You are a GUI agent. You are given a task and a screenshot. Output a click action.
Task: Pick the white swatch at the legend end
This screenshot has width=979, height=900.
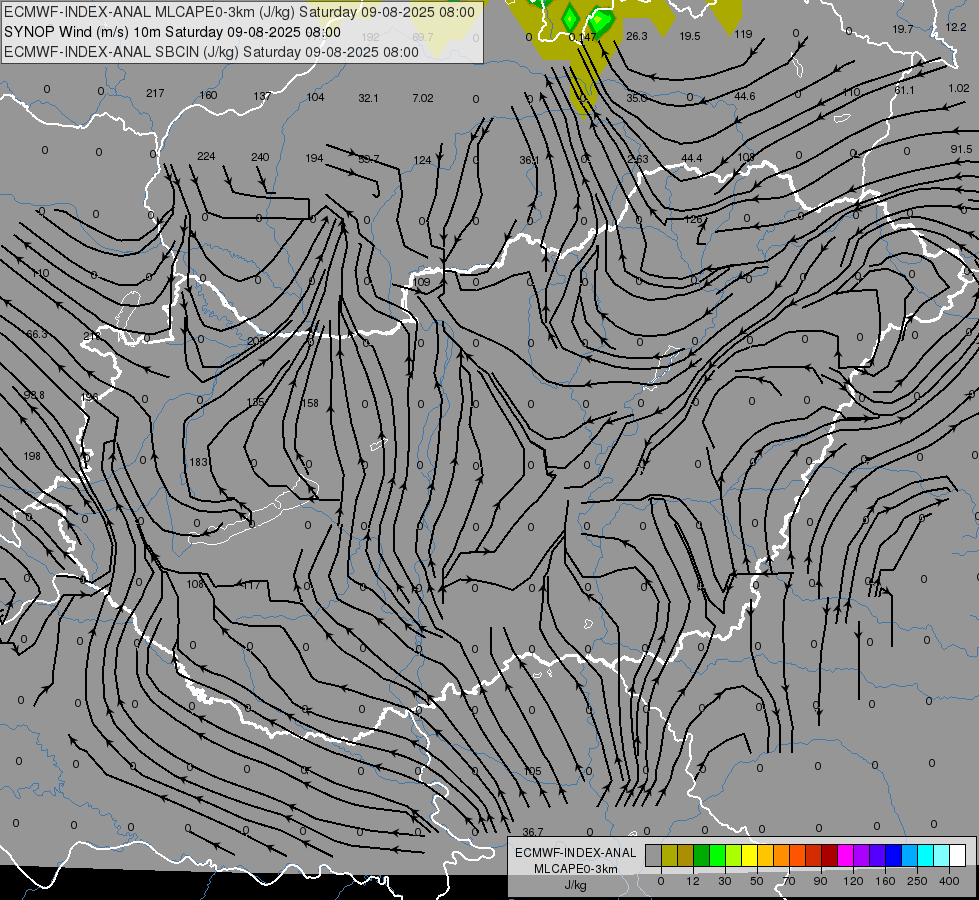(x=958, y=856)
